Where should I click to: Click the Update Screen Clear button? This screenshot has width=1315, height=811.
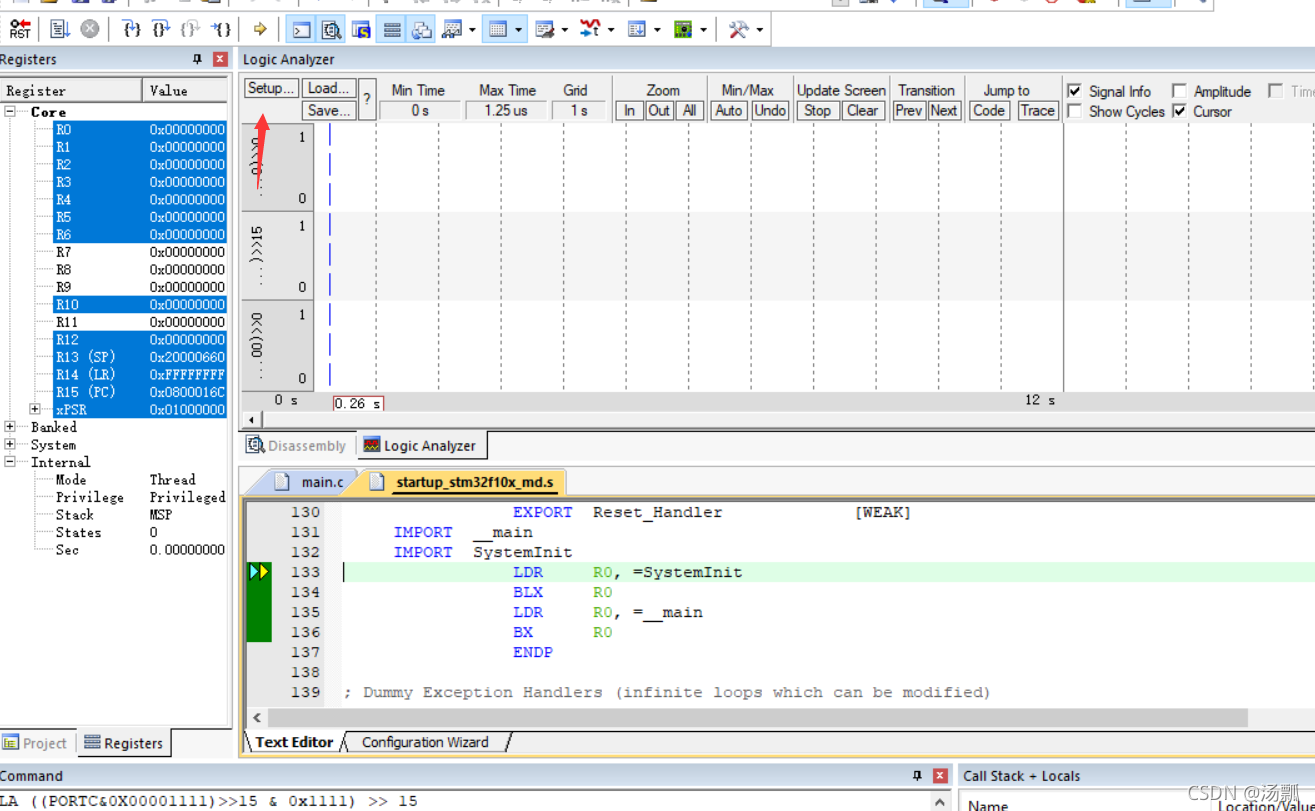point(862,110)
